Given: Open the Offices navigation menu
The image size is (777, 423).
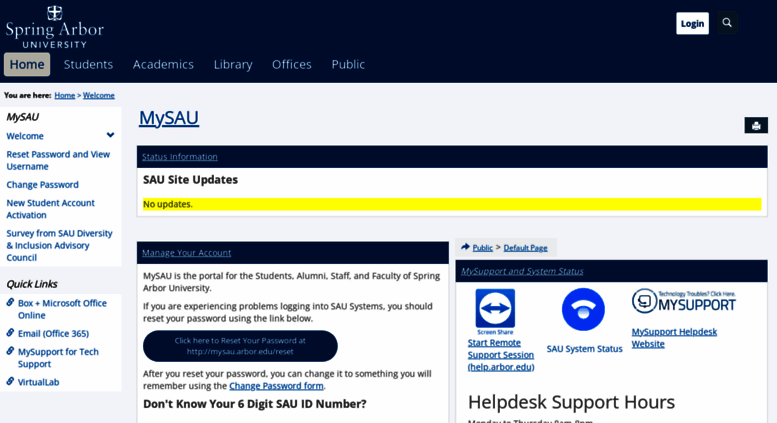Looking at the screenshot, I should [291, 64].
